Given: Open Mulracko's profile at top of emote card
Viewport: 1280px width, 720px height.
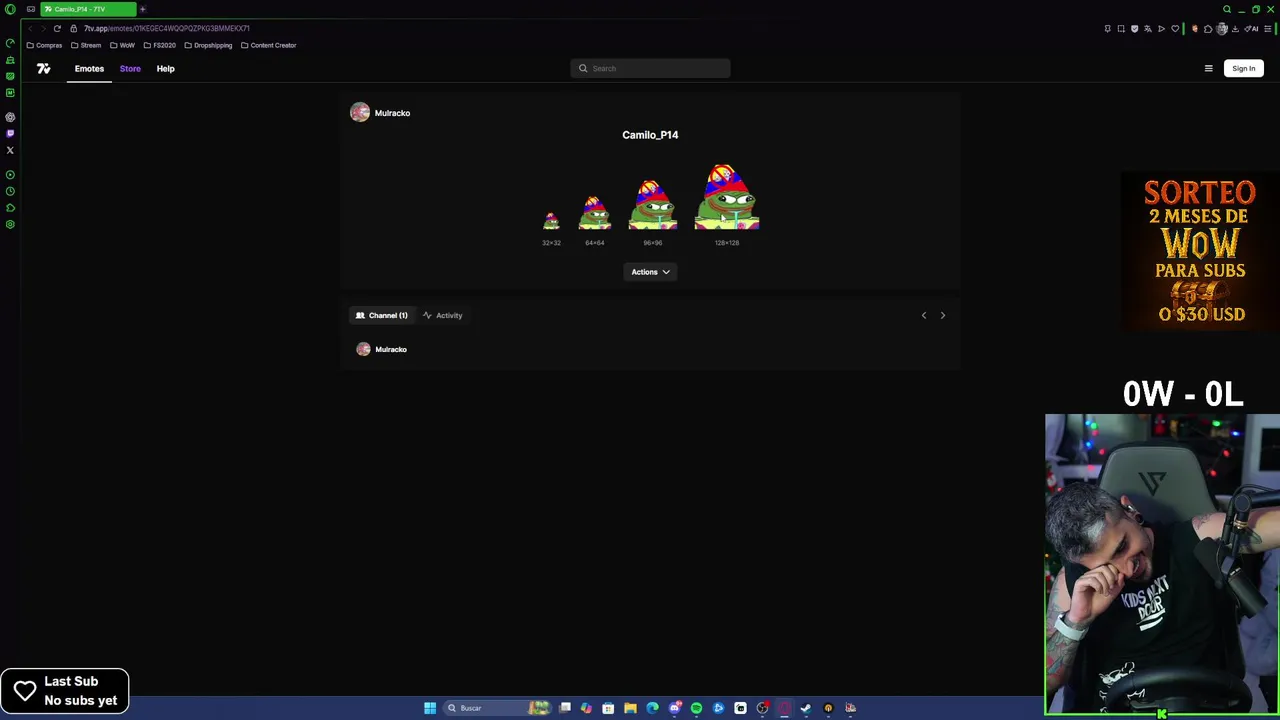Looking at the screenshot, I should point(380,113).
